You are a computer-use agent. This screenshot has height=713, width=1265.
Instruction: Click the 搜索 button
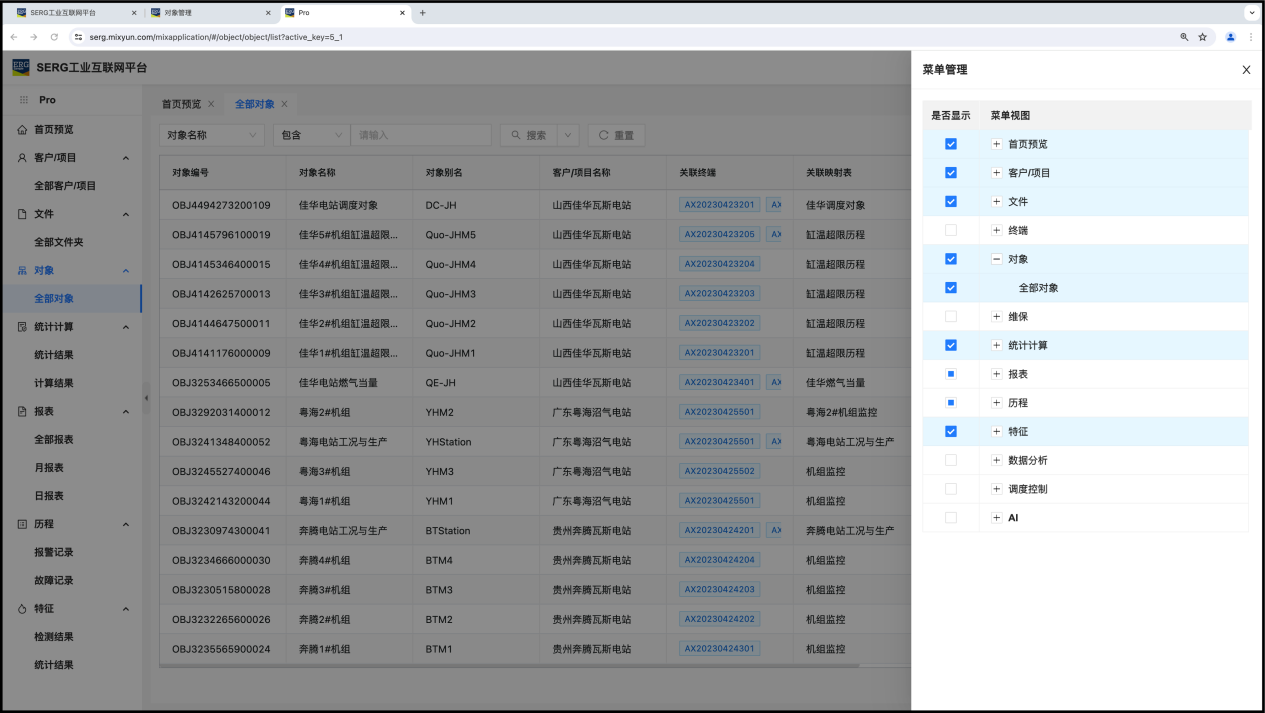point(528,135)
